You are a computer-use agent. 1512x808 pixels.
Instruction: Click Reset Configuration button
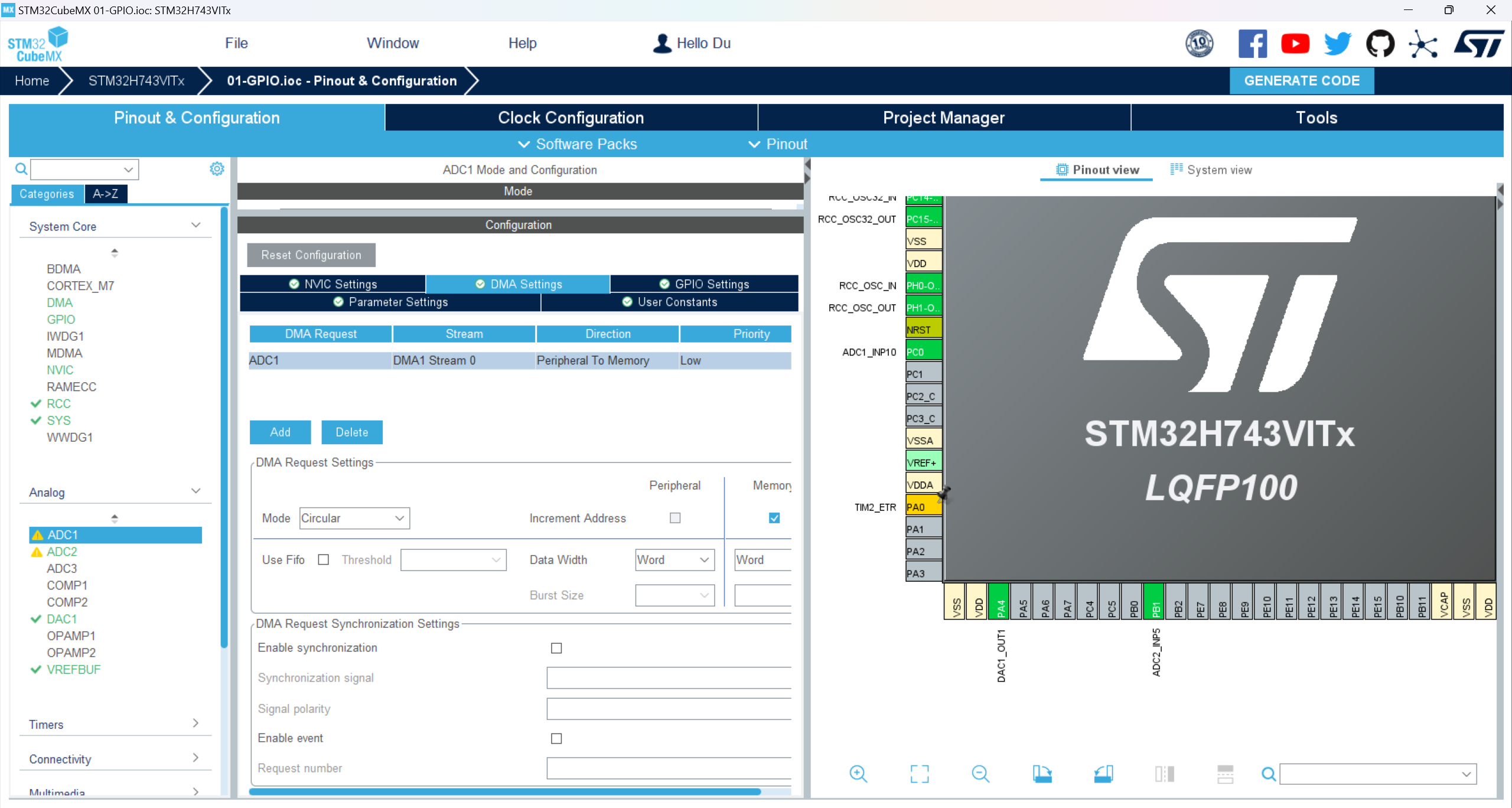tap(311, 255)
